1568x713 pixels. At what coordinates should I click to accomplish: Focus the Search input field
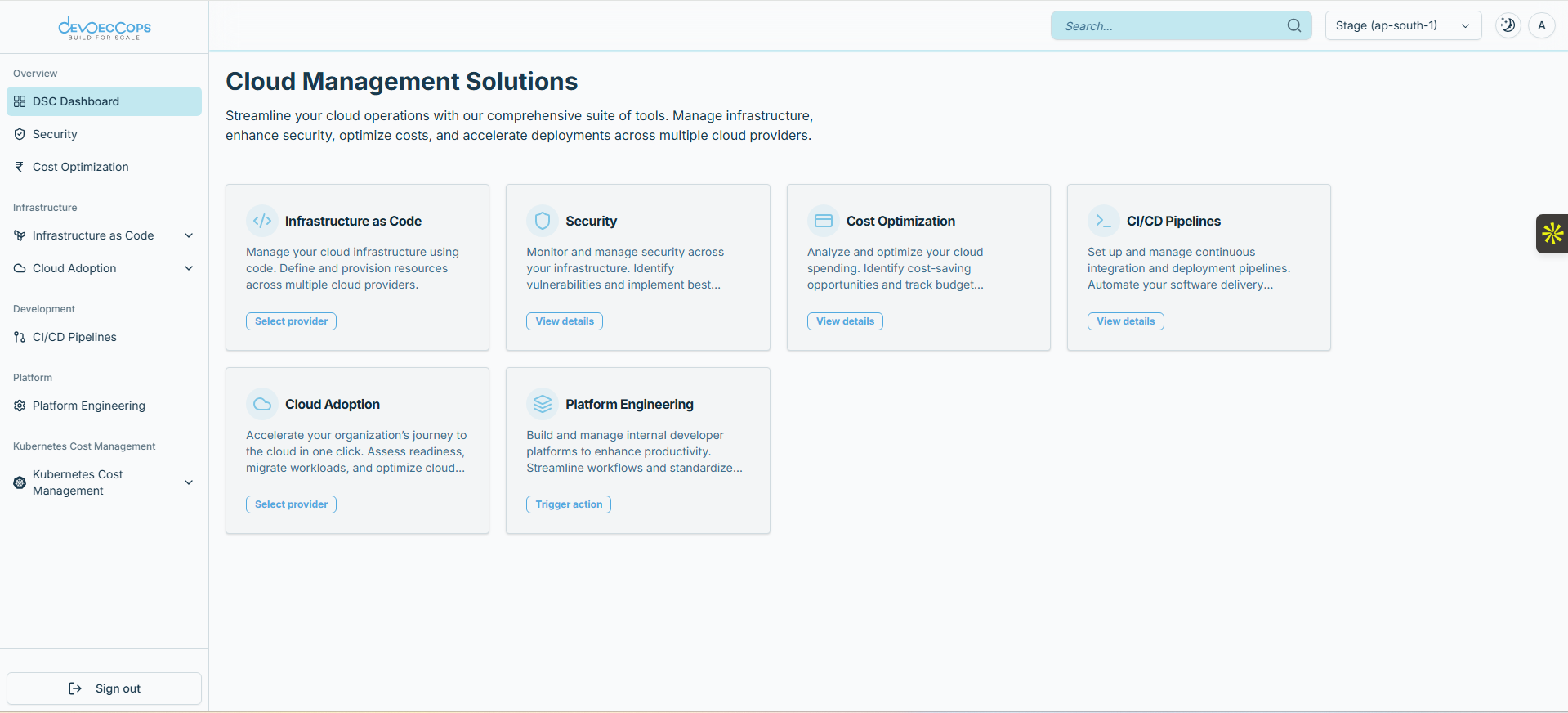[1168, 26]
